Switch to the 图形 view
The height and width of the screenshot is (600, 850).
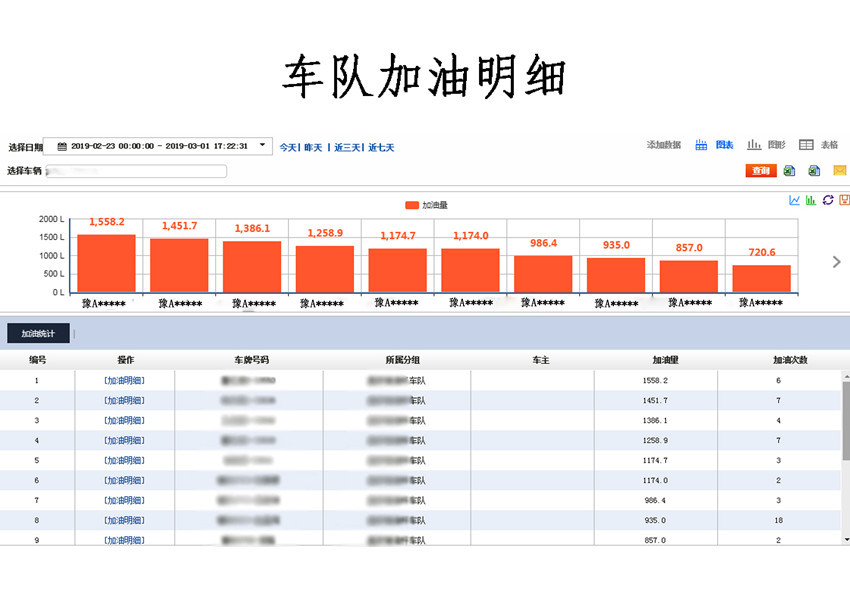coord(776,145)
